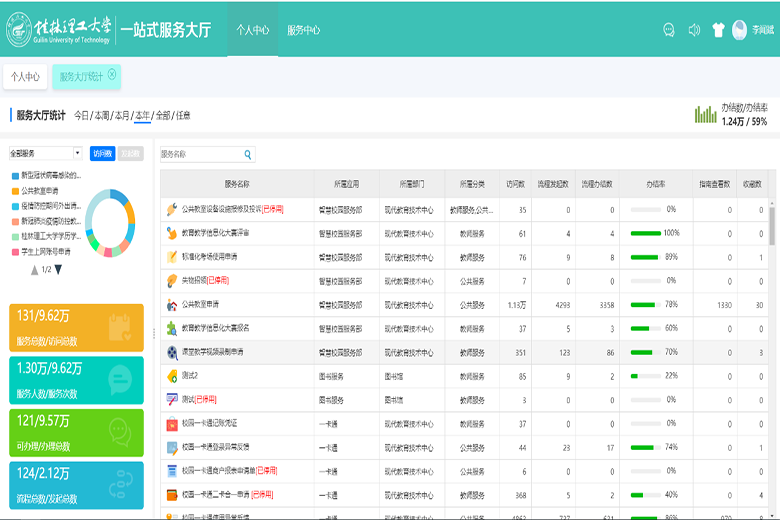Select the 全部 time range link
Screen dimensions: 780x520
[x=163, y=116]
